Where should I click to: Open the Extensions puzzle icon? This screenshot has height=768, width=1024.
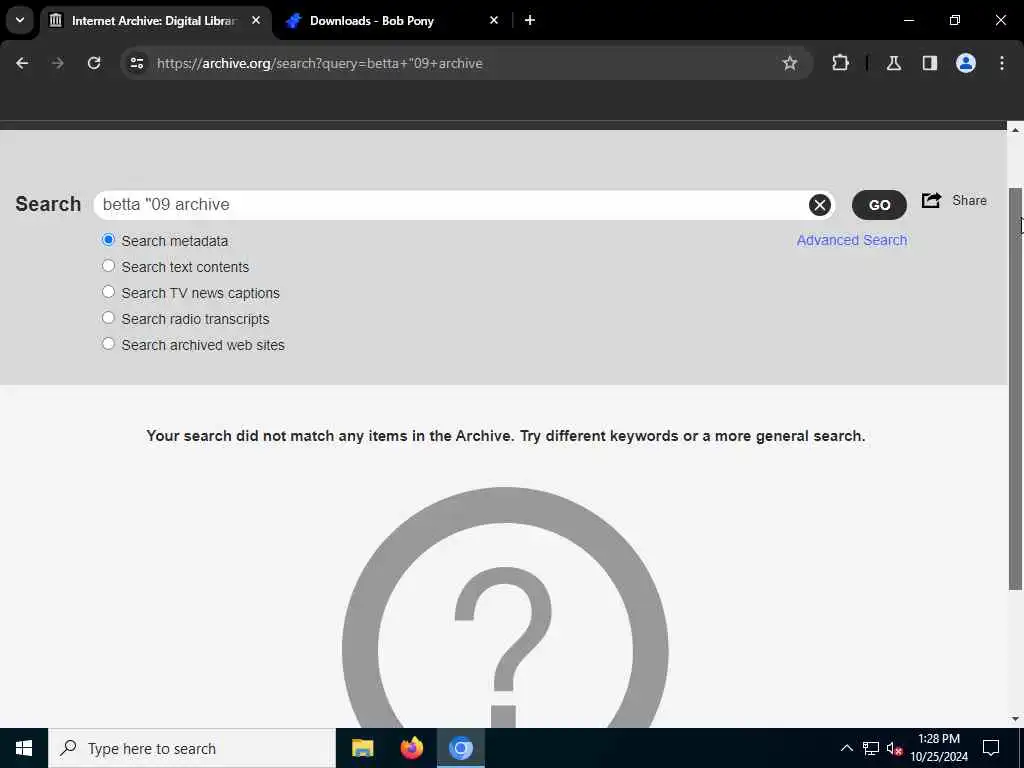point(840,63)
